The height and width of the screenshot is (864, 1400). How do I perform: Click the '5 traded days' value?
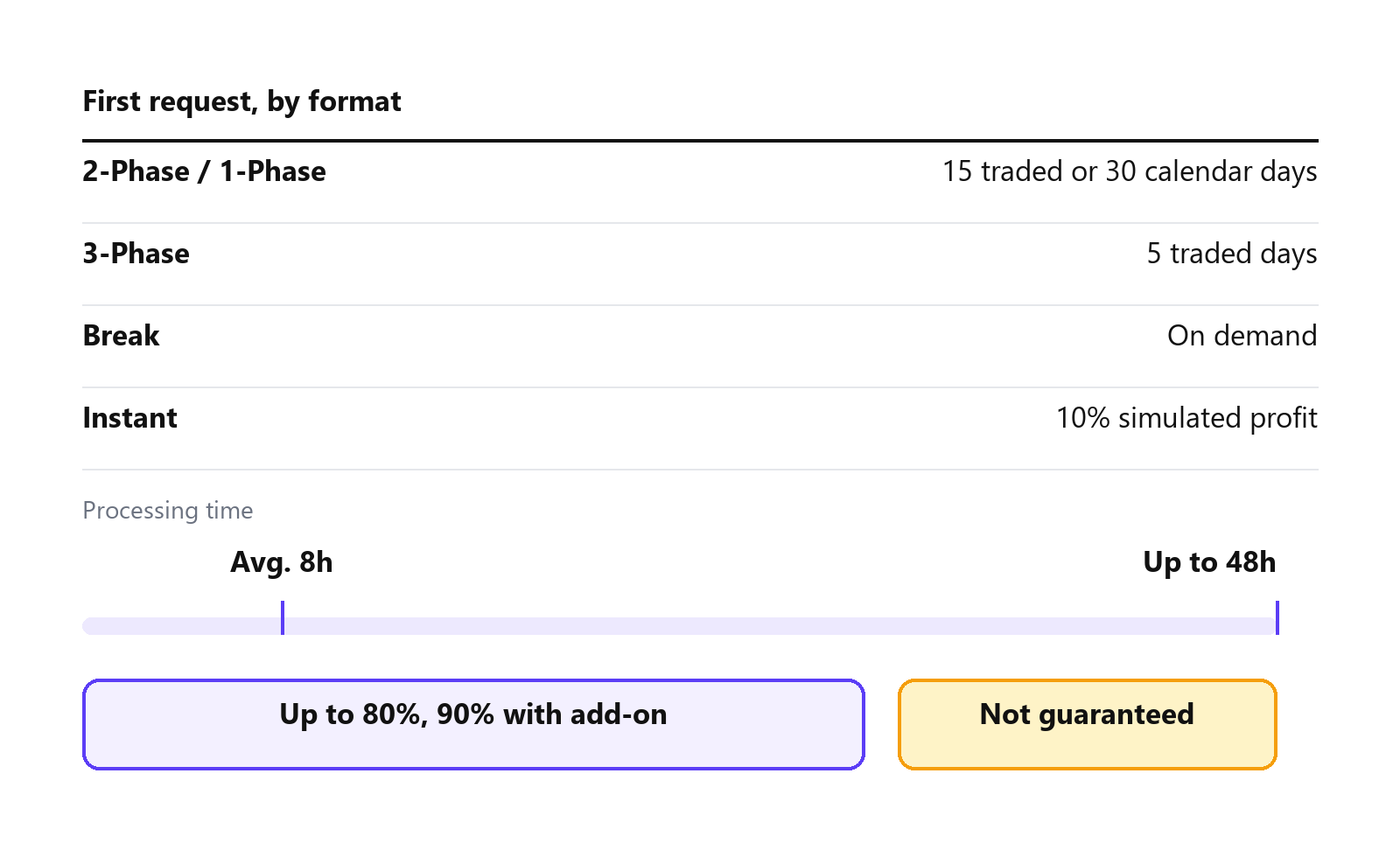coord(1232,254)
